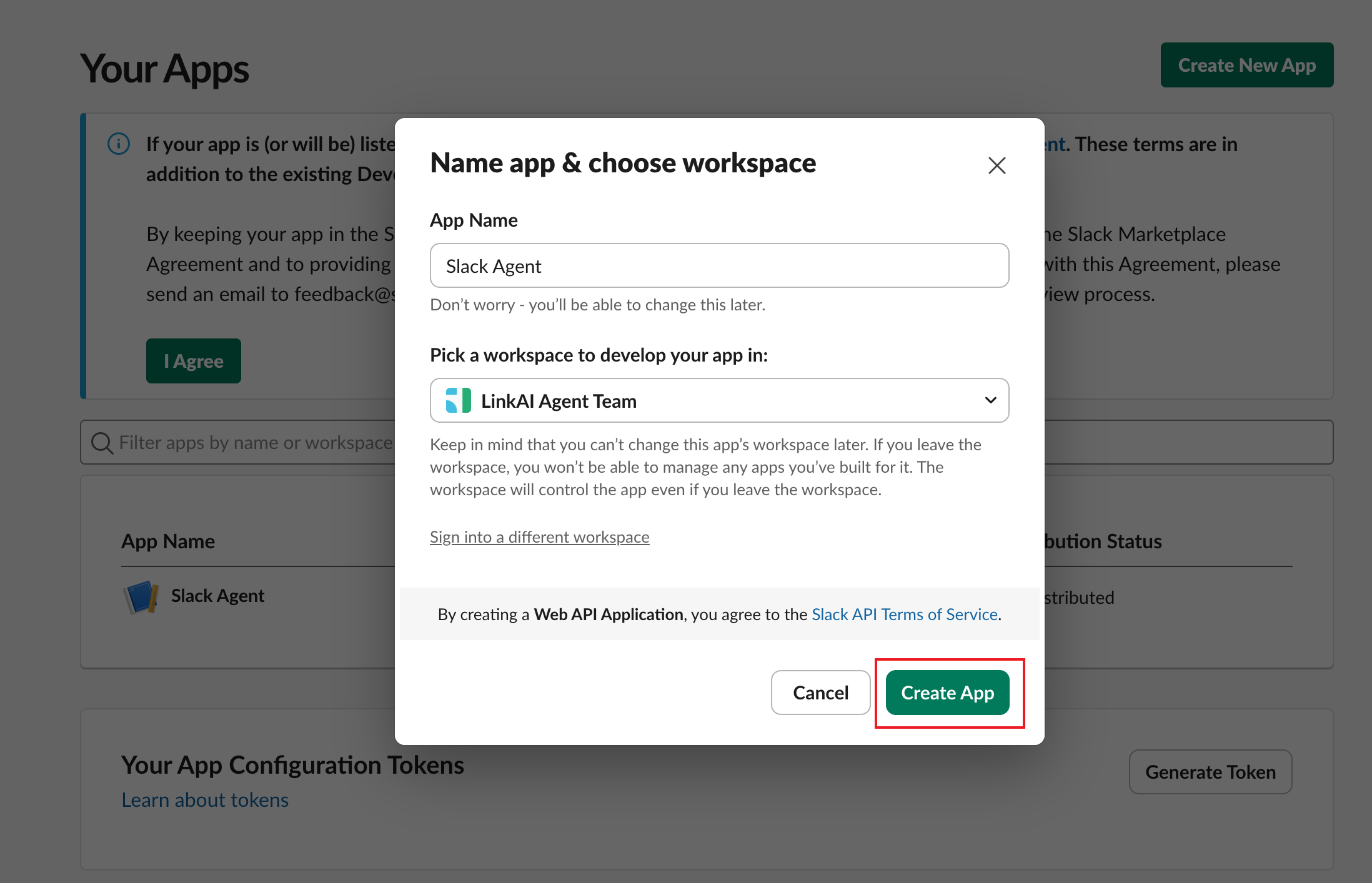The image size is (1372, 883).
Task: Click the info icon in the notice banner
Action: point(119,144)
